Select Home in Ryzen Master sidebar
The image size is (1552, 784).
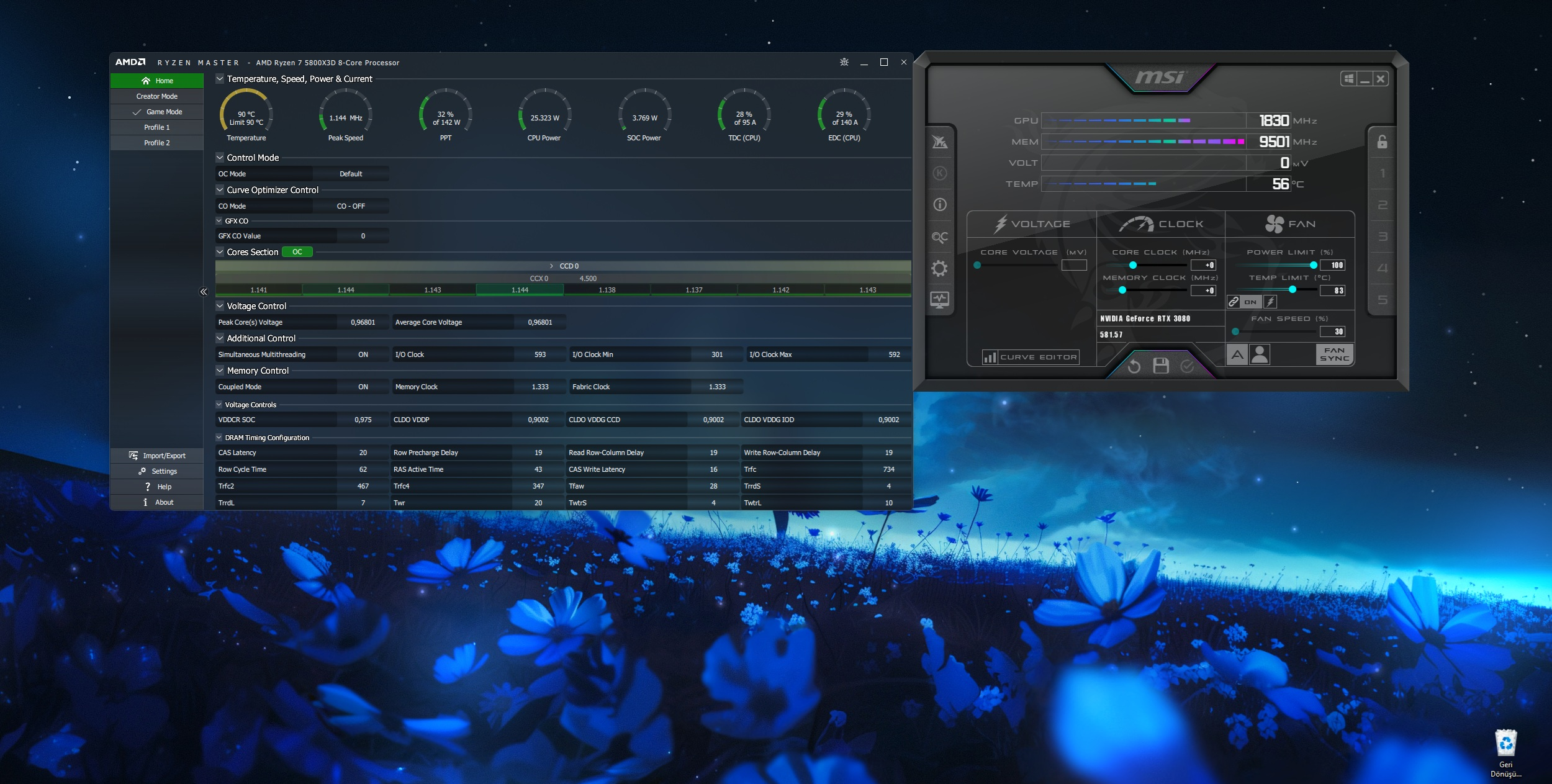pos(157,81)
